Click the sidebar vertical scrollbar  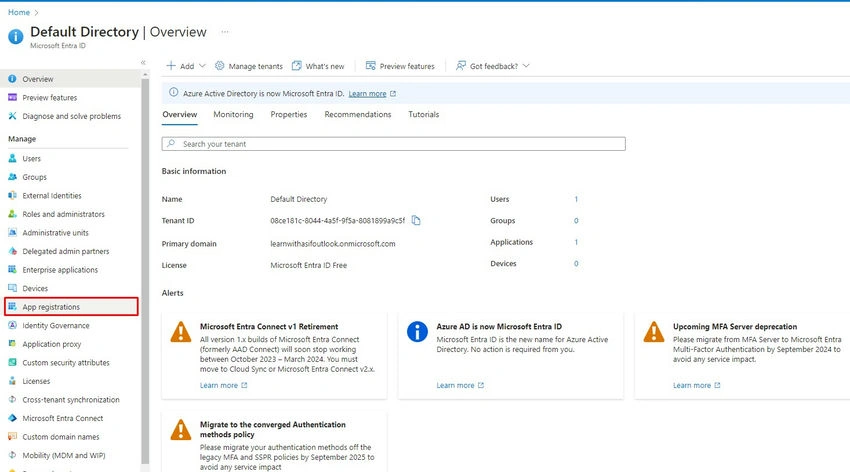tap(145, 271)
